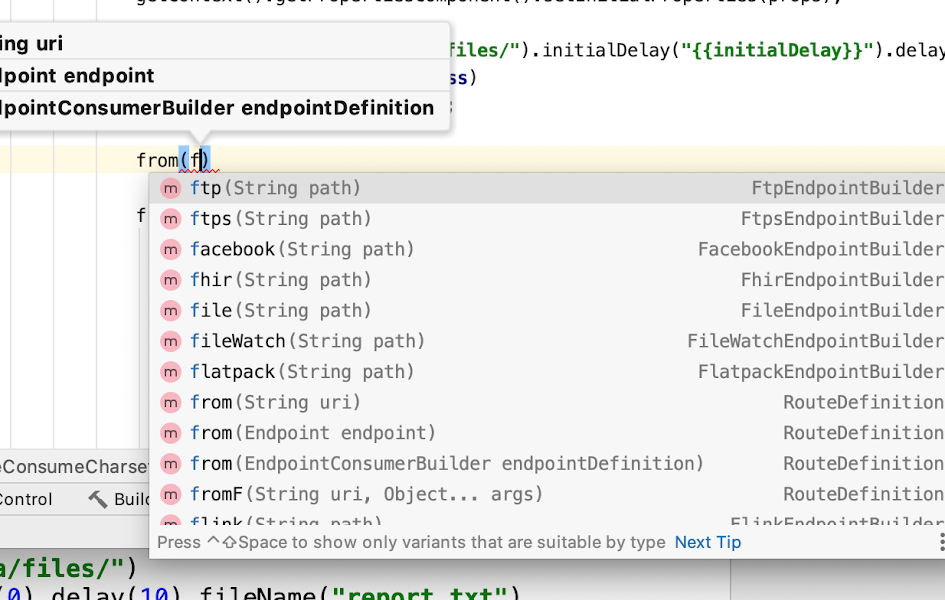Open completion popup options kebab menu
The width and height of the screenshot is (945, 600).
[941, 542]
